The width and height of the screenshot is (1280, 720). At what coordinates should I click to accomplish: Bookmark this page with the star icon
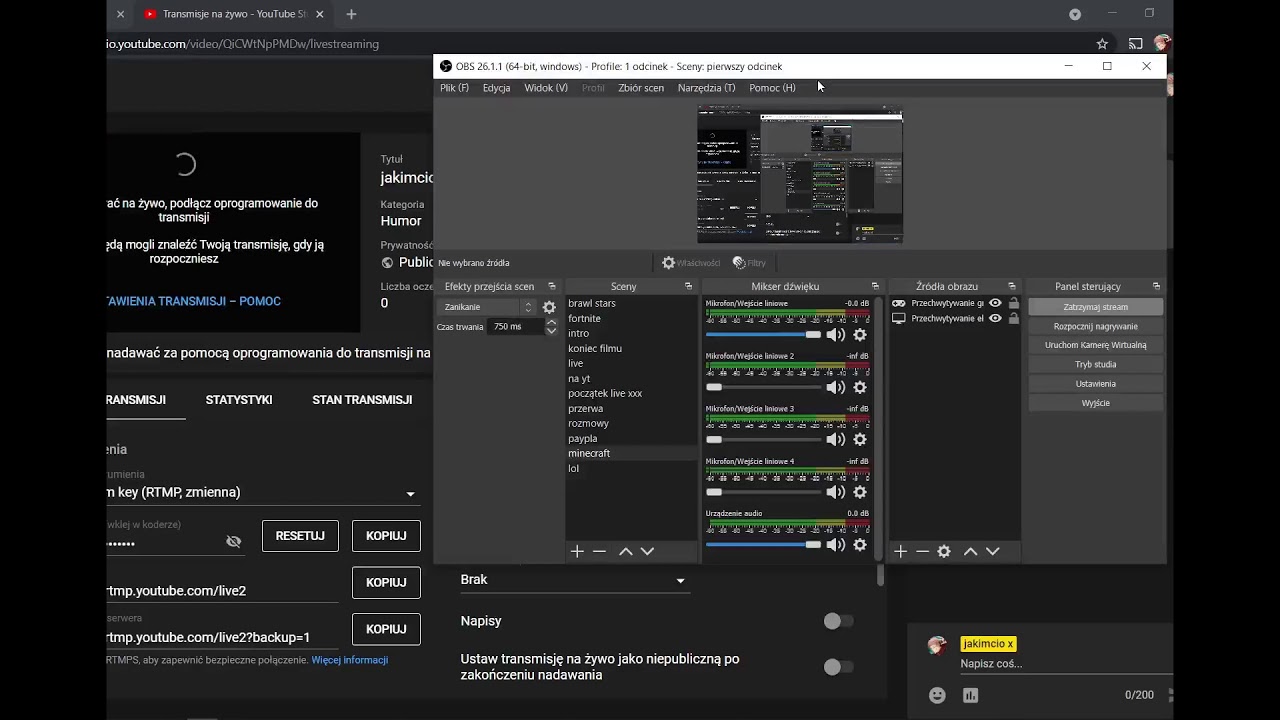(x=1102, y=44)
